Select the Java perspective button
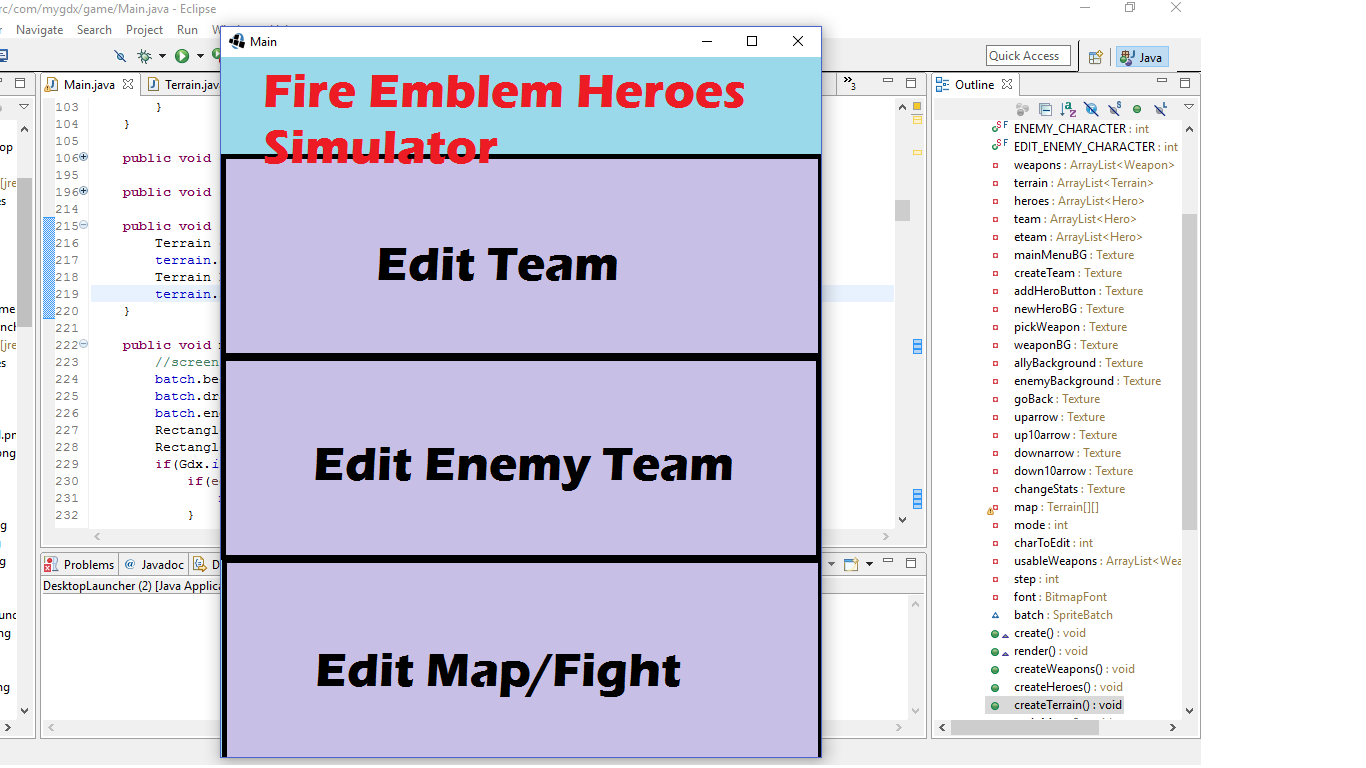Screen dimensions: 1366x768 (1142, 57)
